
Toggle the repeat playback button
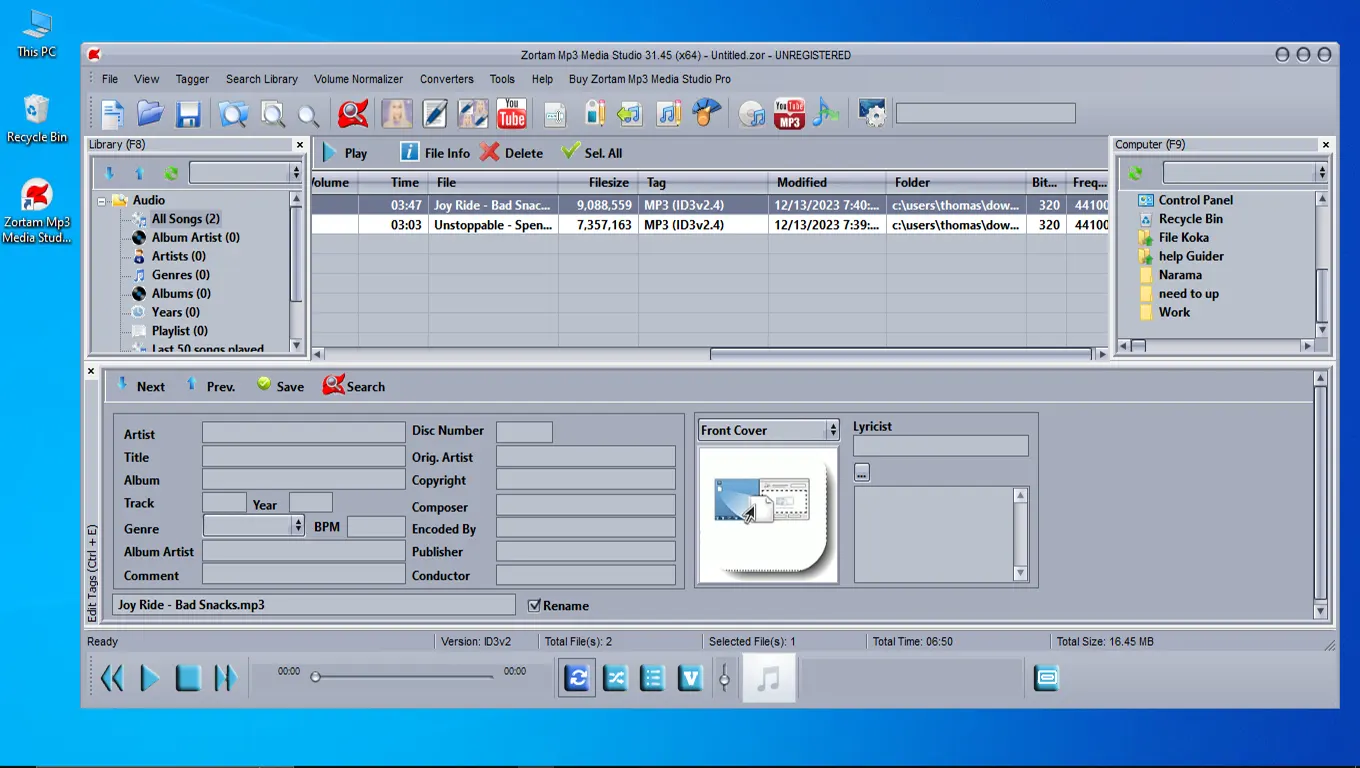tap(577, 678)
